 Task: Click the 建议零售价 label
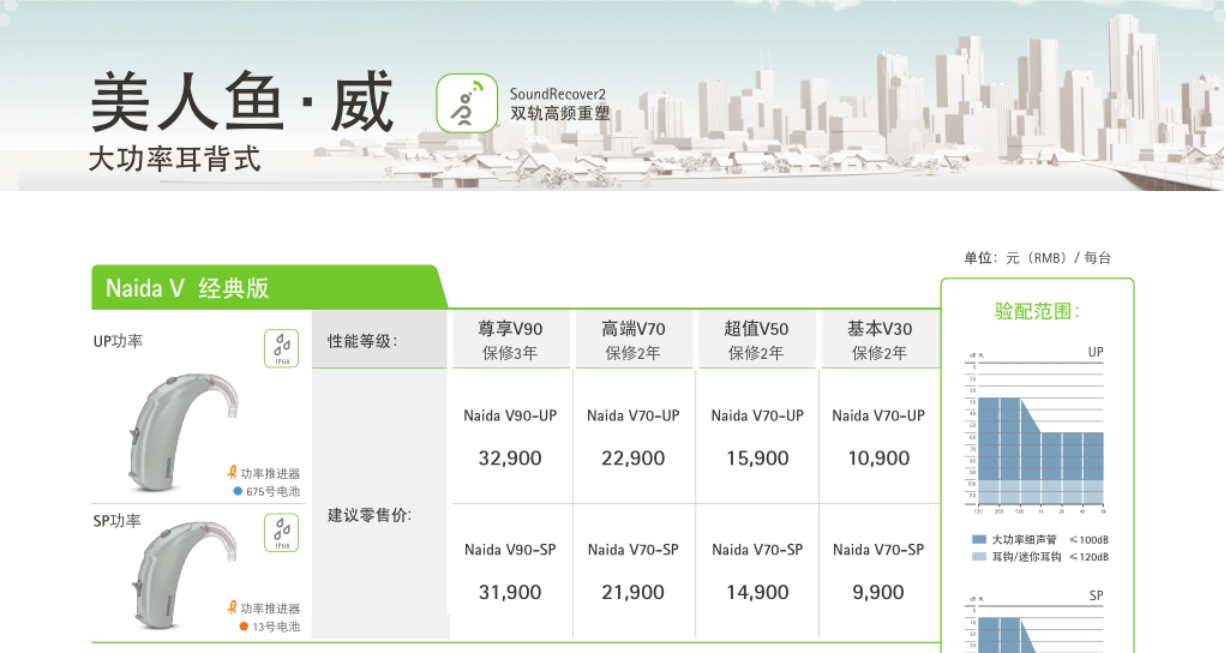pyautogui.click(x=369, y=516)
